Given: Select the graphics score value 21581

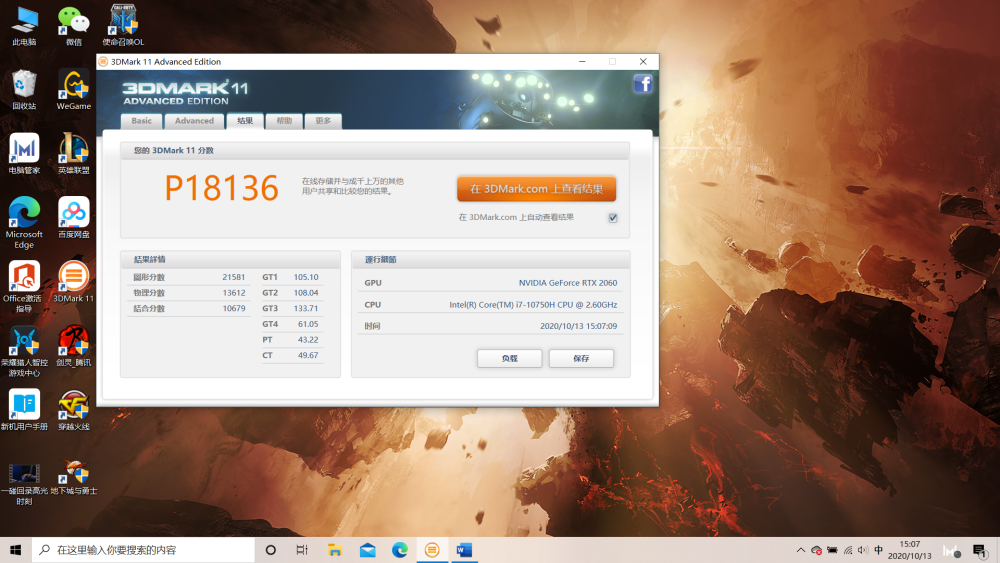Looking at the screenshot, I should tap(233, 277).
